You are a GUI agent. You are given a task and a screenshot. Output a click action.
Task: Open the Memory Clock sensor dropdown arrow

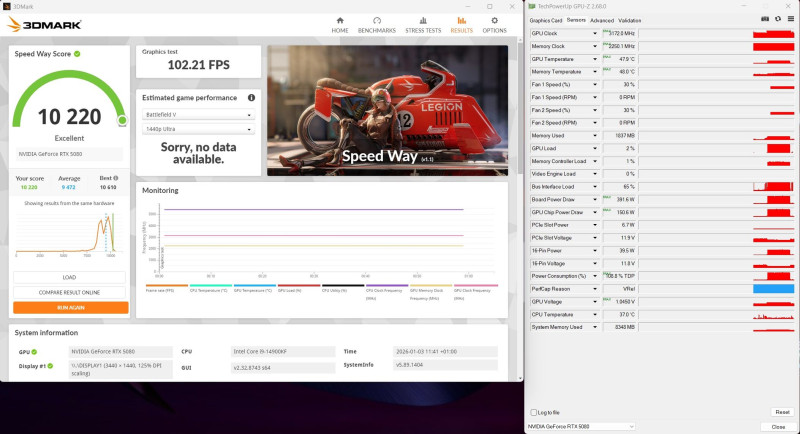[594, 46]
